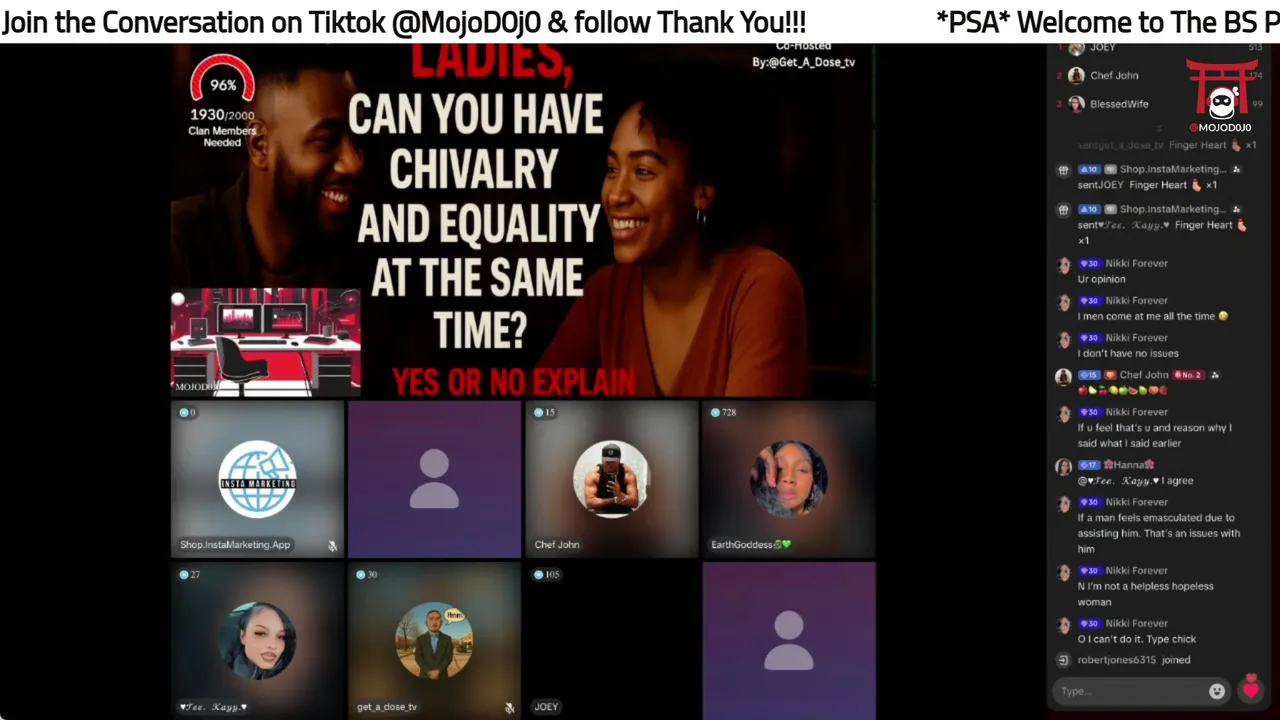Click the 'Ur opinion' chat message
The width and height of the screenshot is (1280, 720).
(1102, 279)
